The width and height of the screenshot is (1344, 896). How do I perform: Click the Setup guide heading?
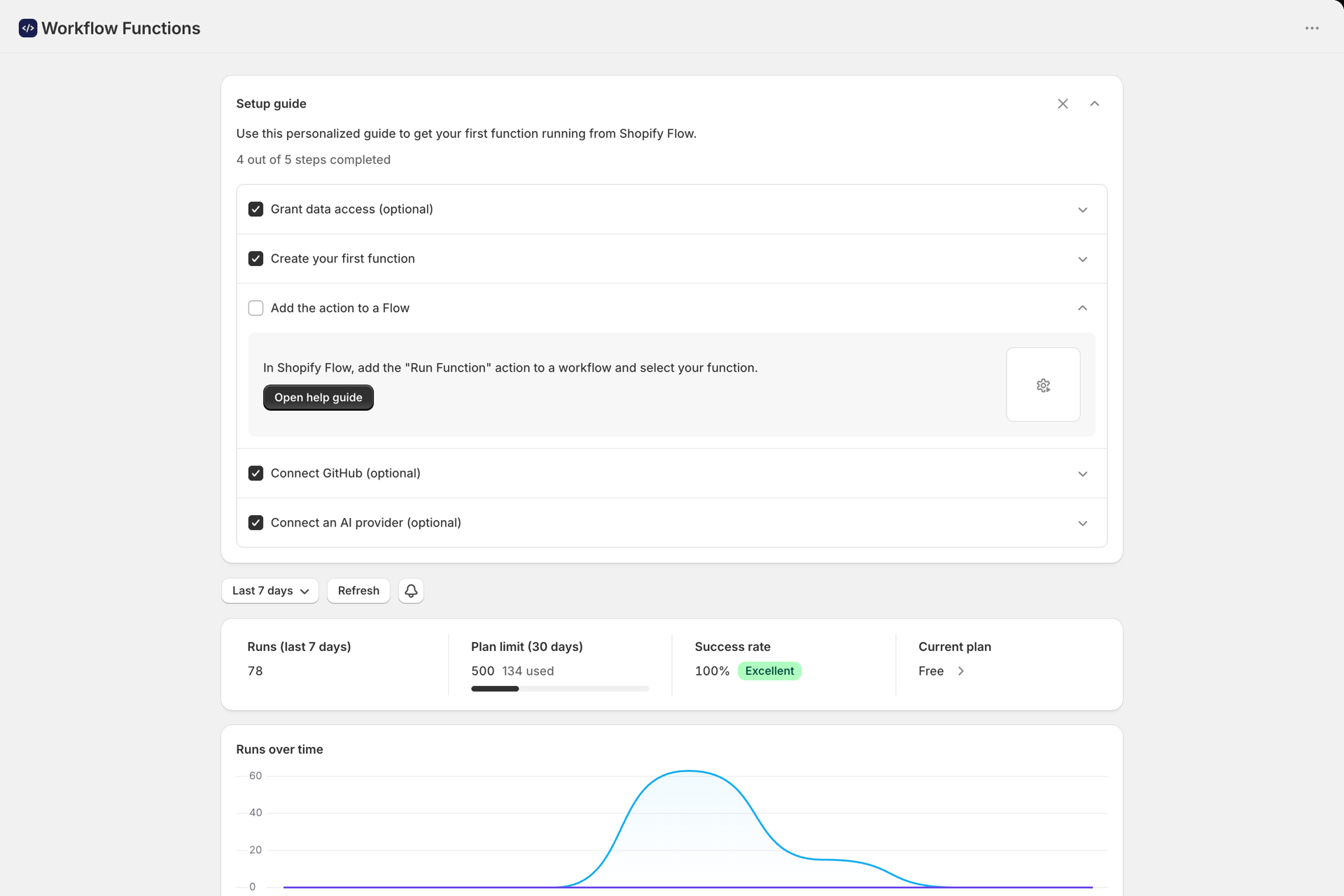pyautogui.click(x=271, y=104)
